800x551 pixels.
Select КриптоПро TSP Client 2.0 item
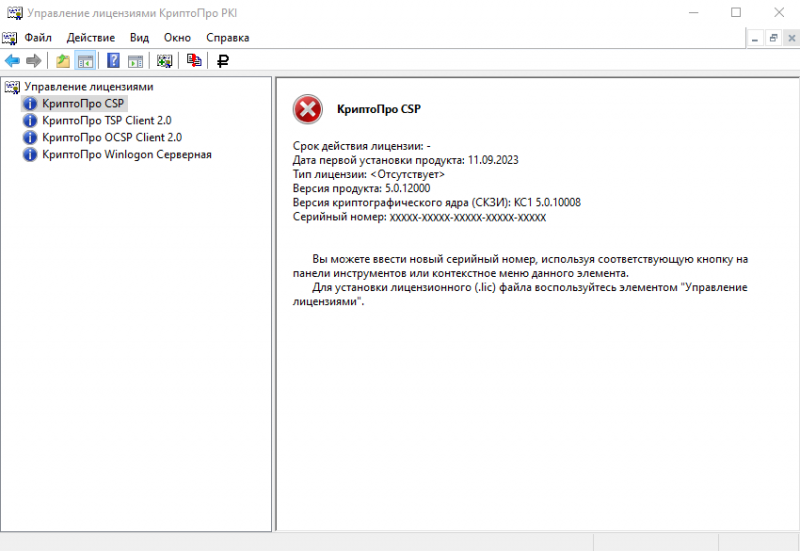[x=106, y=120]
